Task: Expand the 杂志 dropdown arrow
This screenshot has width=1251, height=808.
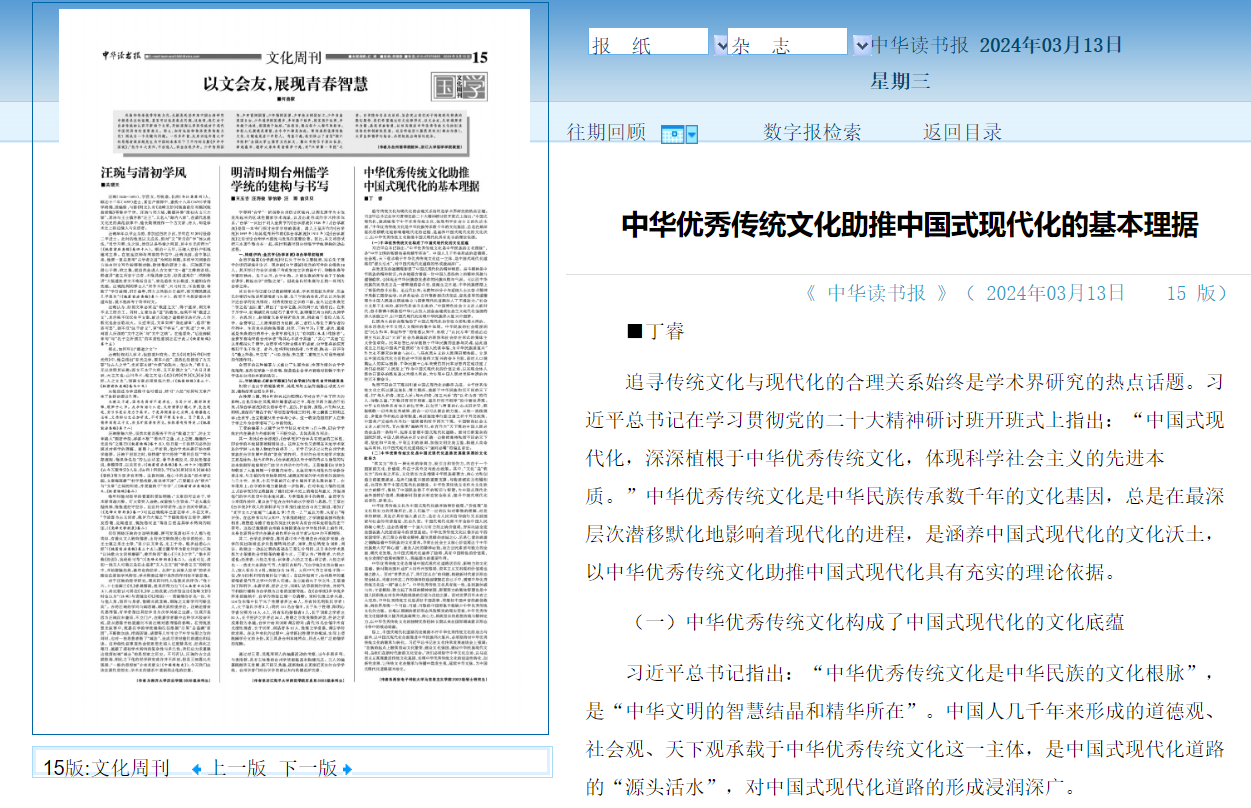Action: [860, 45]
